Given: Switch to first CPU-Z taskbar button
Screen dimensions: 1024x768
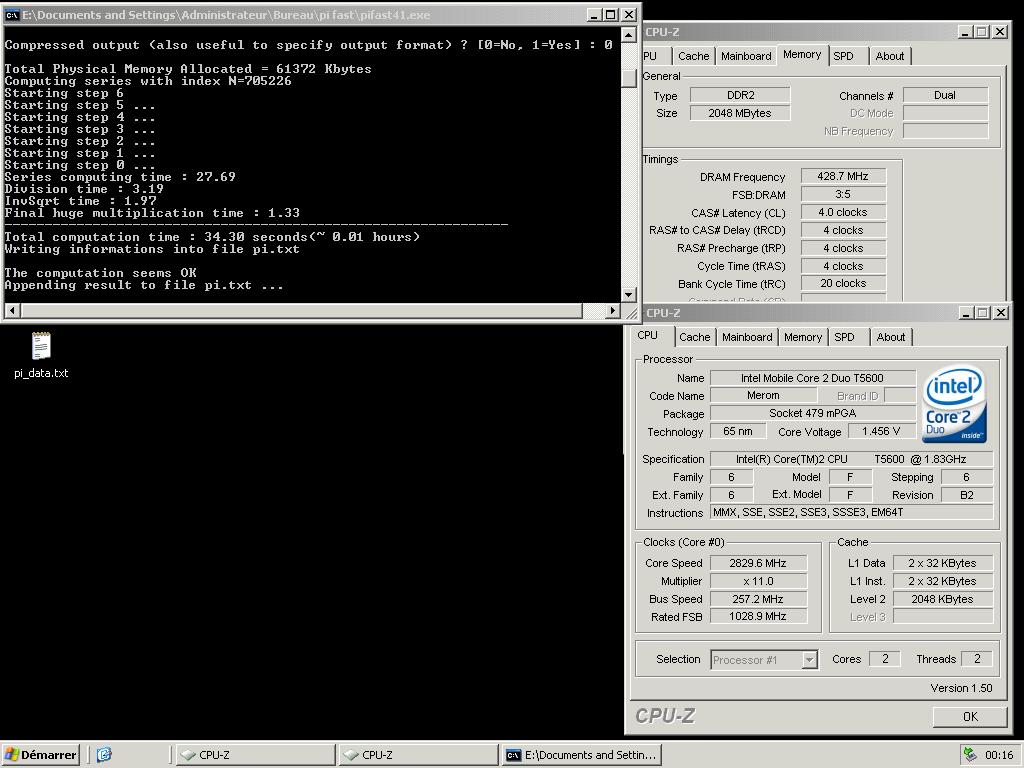Looking at the screenshot, I should pyautogui.click(x=254, y=755).
